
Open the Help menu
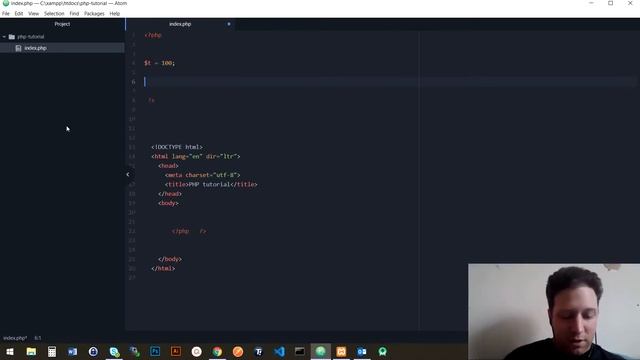pos(115,13)
